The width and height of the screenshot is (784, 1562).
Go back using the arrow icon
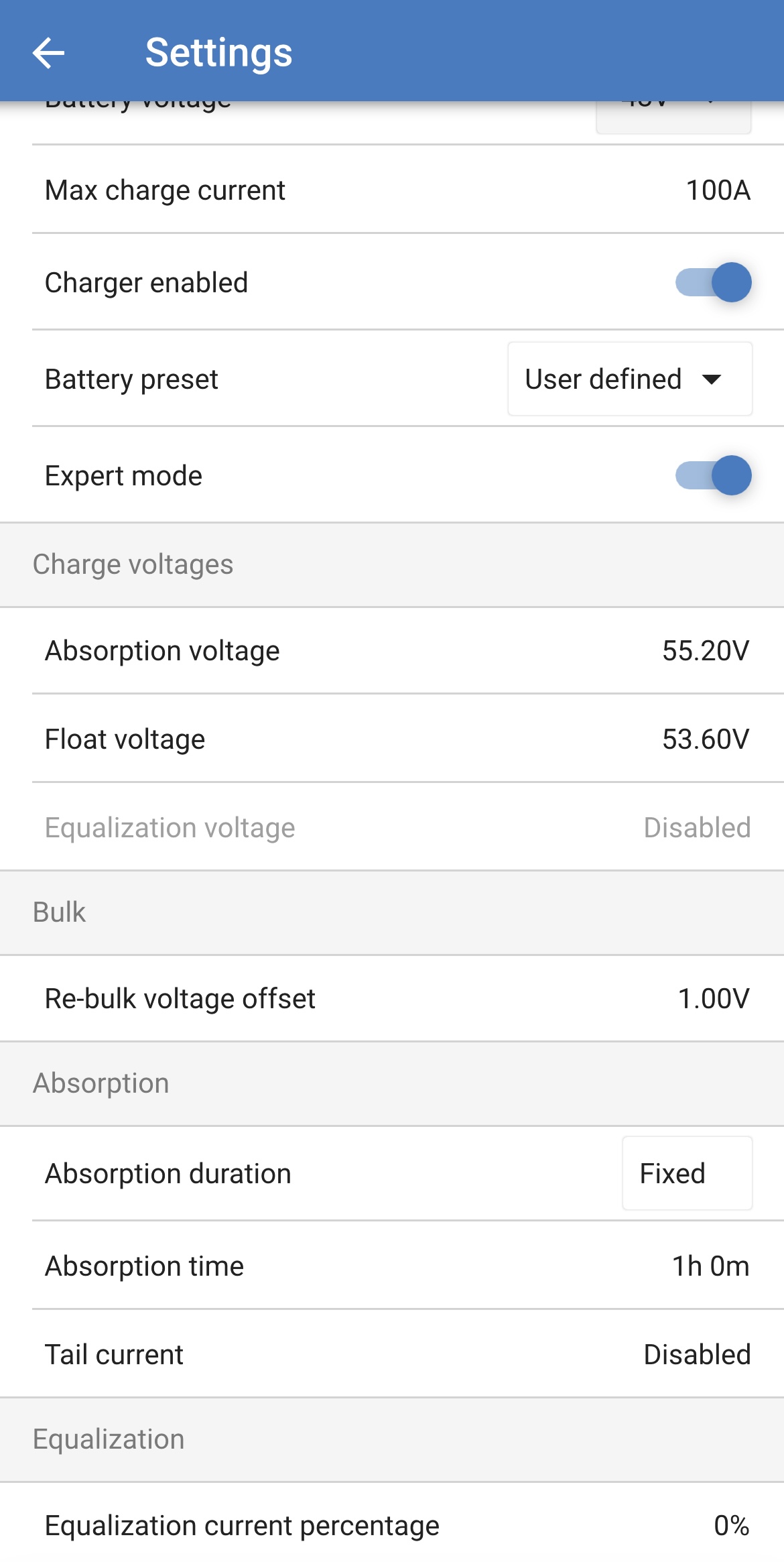[49, 53]
